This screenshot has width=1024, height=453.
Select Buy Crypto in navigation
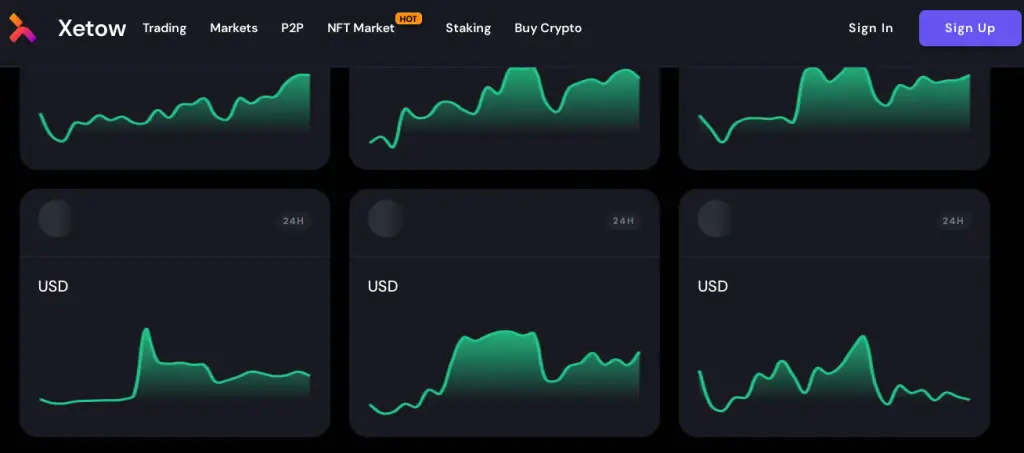(548, 28)
